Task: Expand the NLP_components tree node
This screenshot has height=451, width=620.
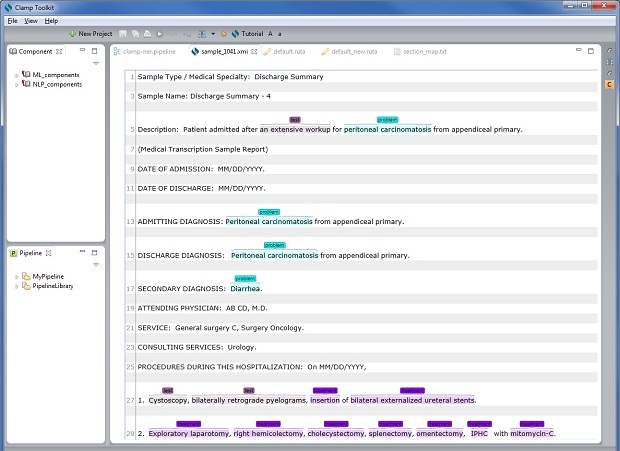Action: click(x=16, y=85)
